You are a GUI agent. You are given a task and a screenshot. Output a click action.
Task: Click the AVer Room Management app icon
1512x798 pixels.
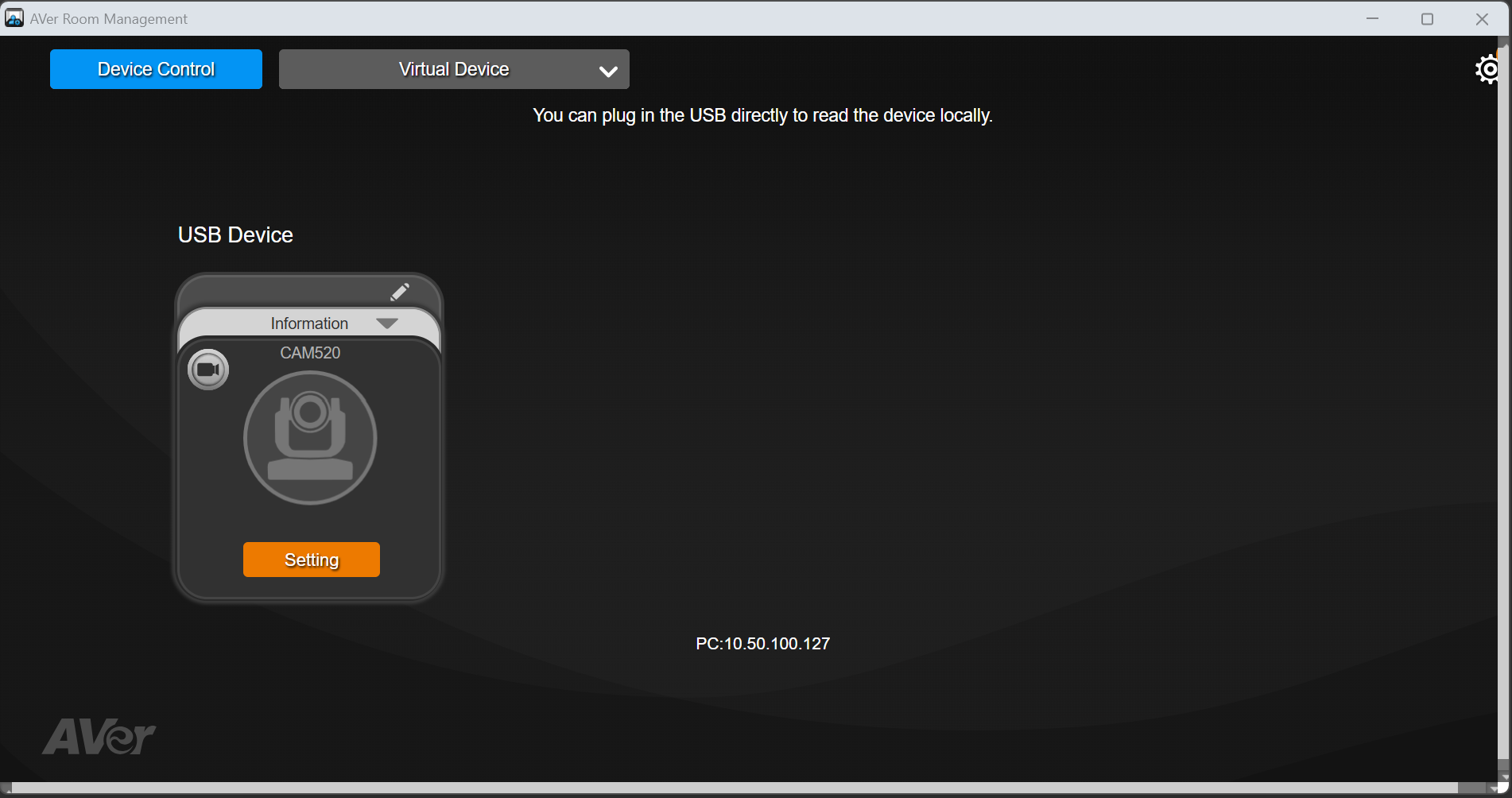click(14, 18)
